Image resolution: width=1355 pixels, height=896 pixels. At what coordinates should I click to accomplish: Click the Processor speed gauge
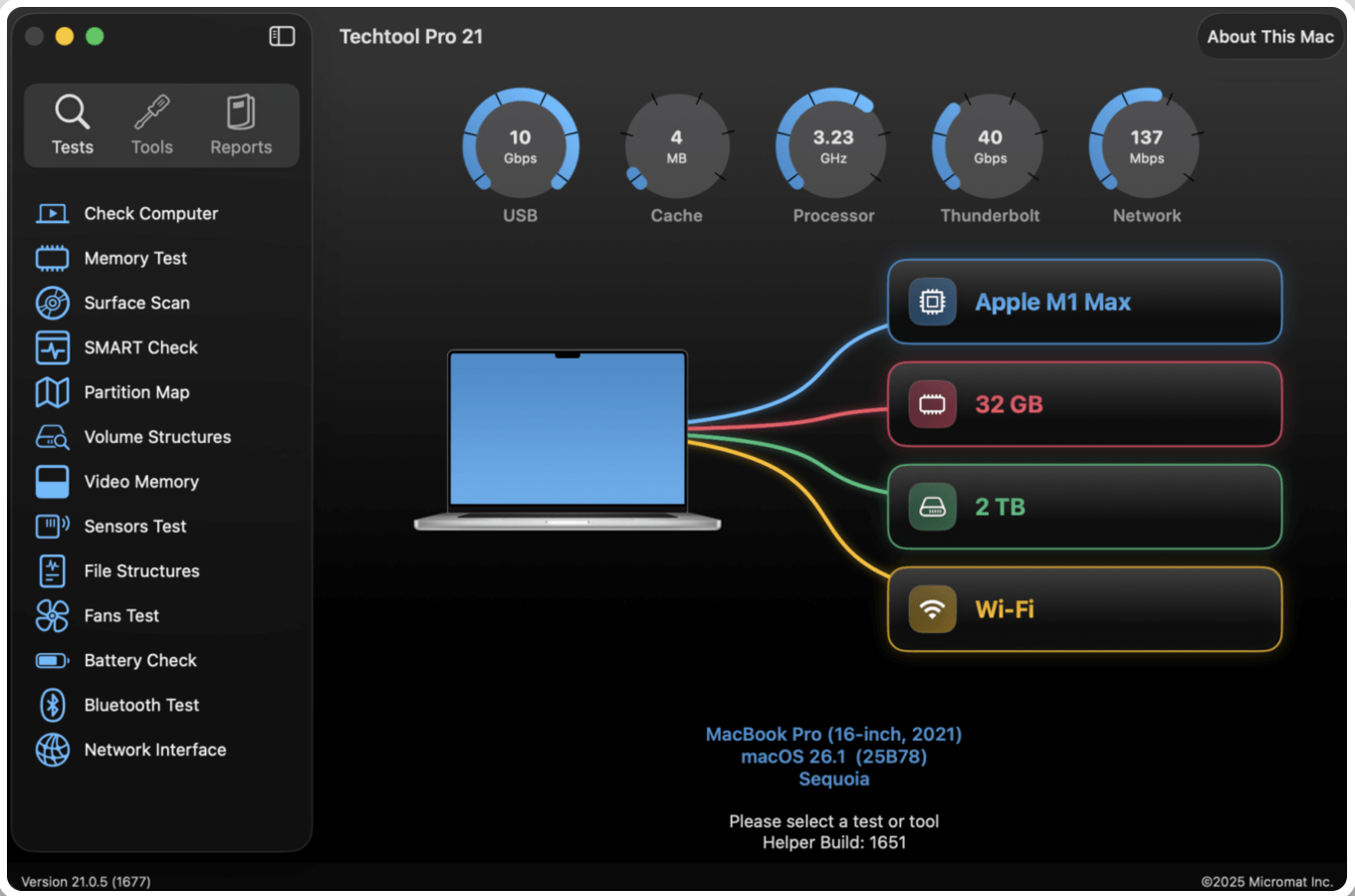(x=832, y=144)
